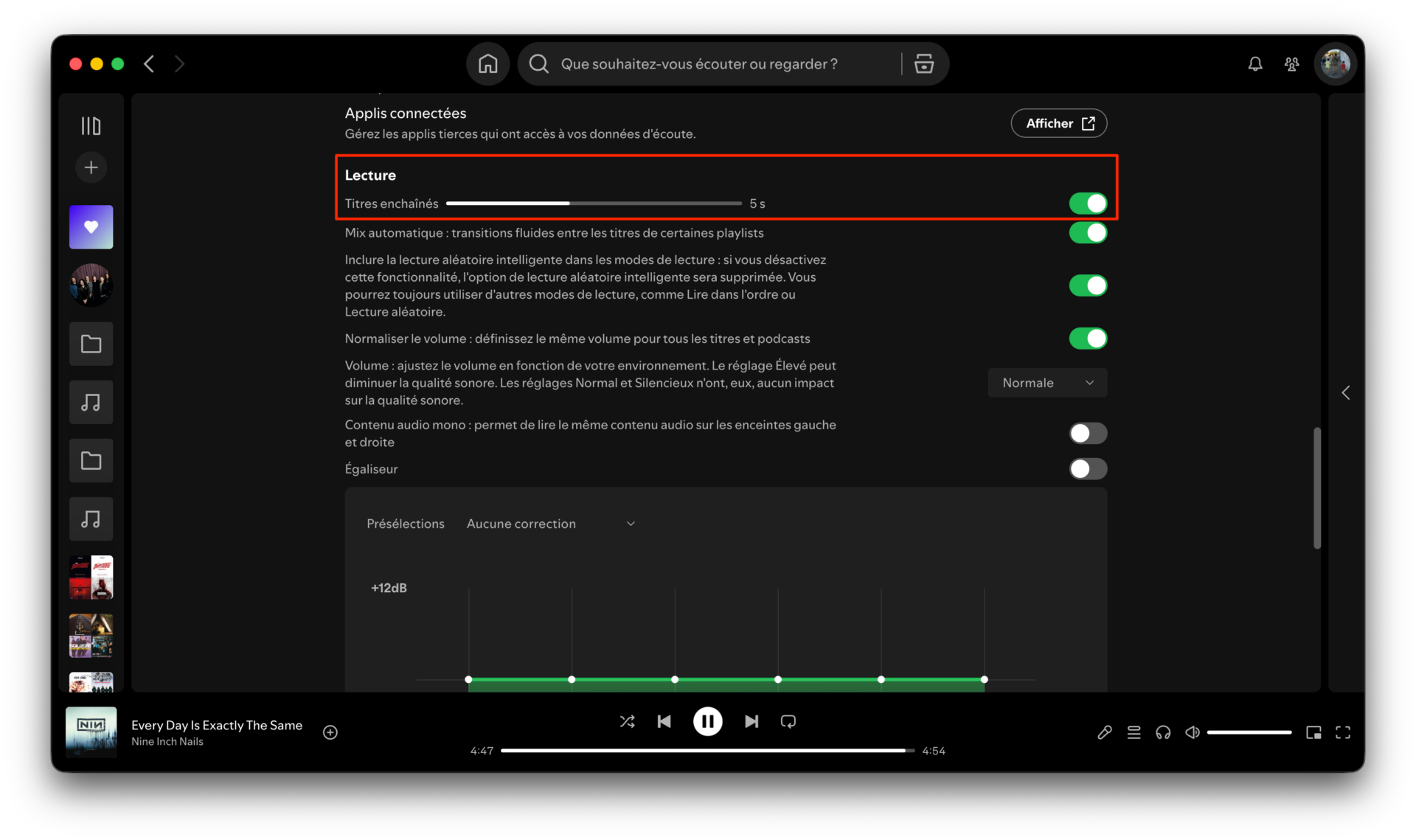Viewport: 1416px width, 840px height.
Task: Go back with the left arrow
Action: coord(149,64)
